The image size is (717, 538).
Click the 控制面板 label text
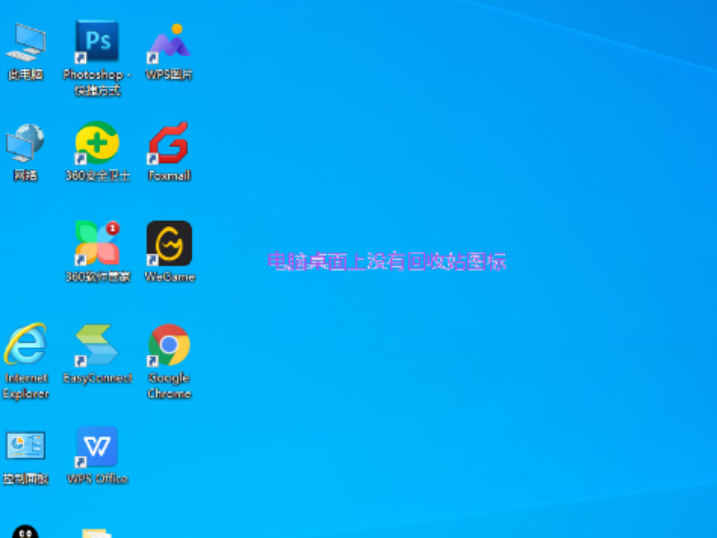[26, 479]
